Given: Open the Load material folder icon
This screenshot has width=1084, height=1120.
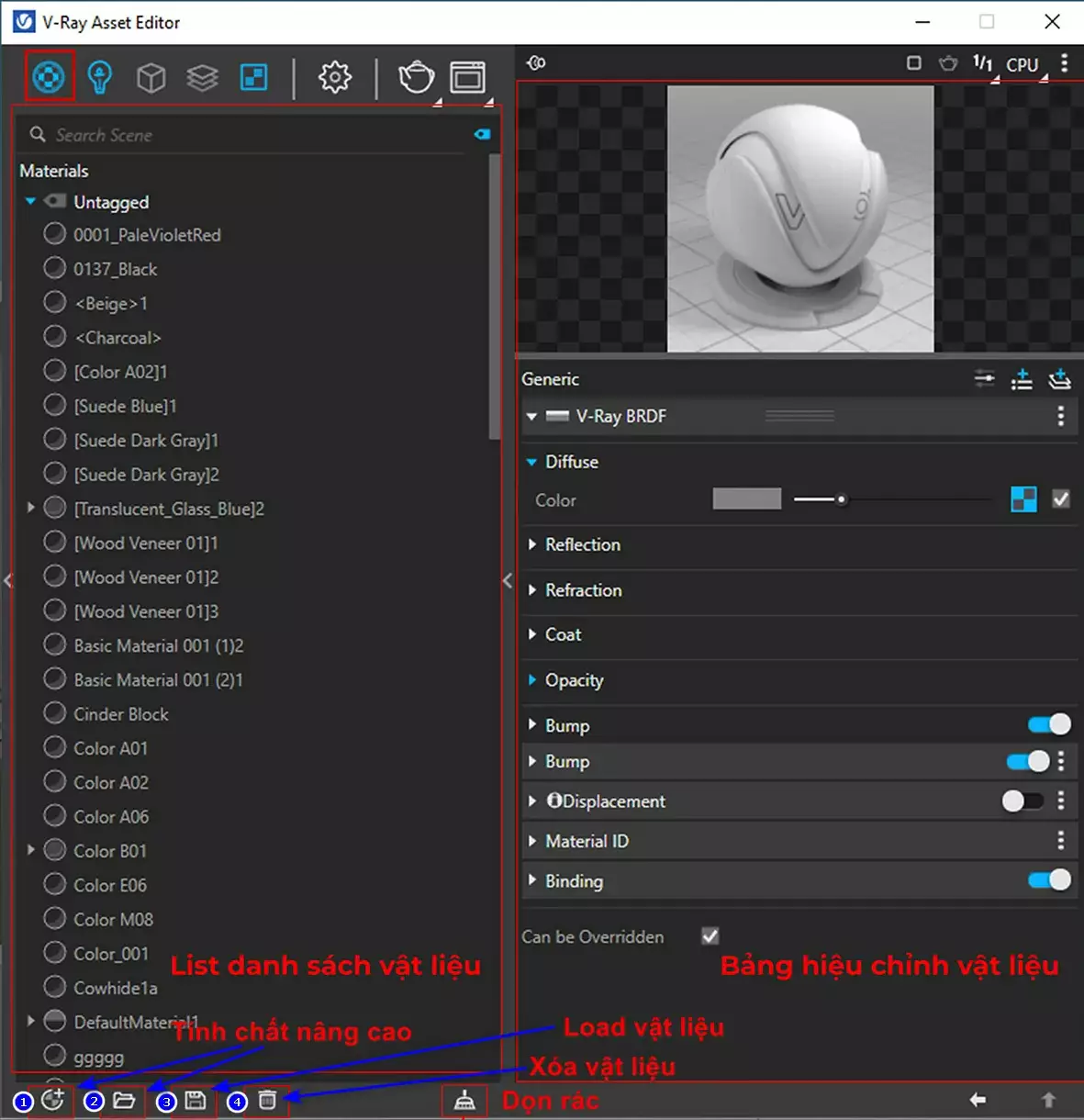Looking at the screenshot, I should [x=125, y=1100].
